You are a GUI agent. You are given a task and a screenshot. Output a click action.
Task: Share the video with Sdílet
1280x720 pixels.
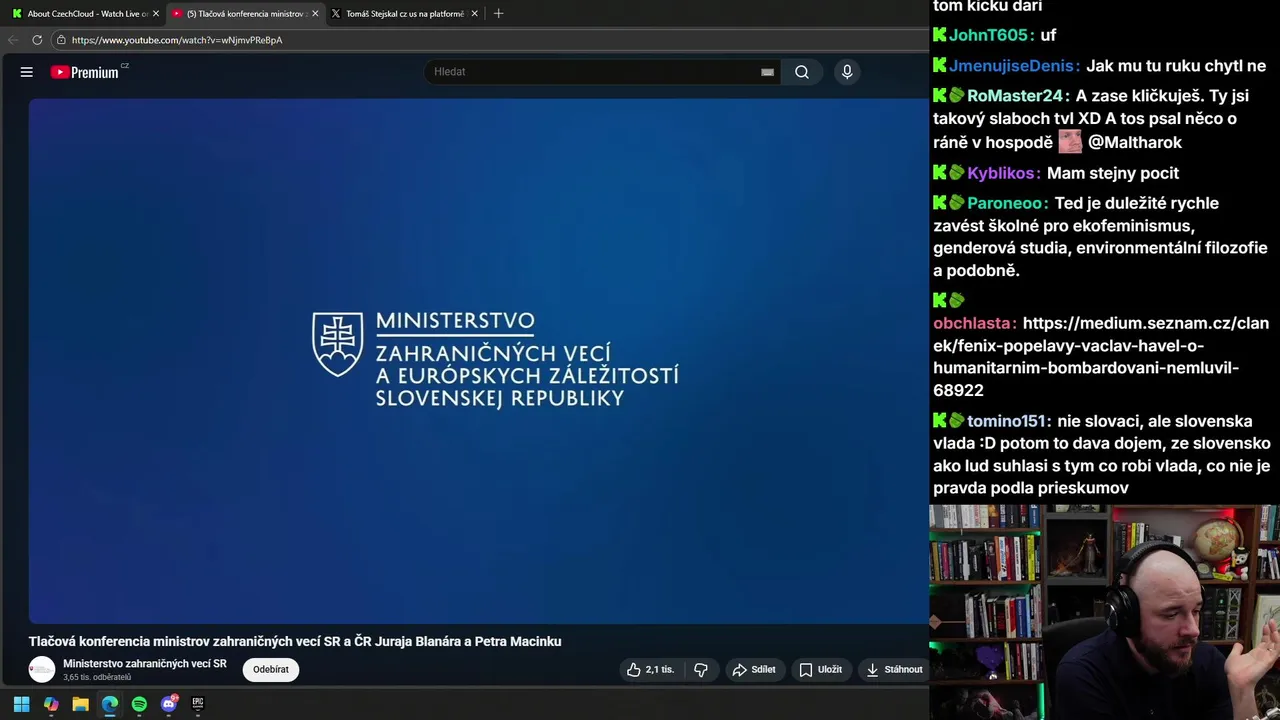tap(753, 670)
